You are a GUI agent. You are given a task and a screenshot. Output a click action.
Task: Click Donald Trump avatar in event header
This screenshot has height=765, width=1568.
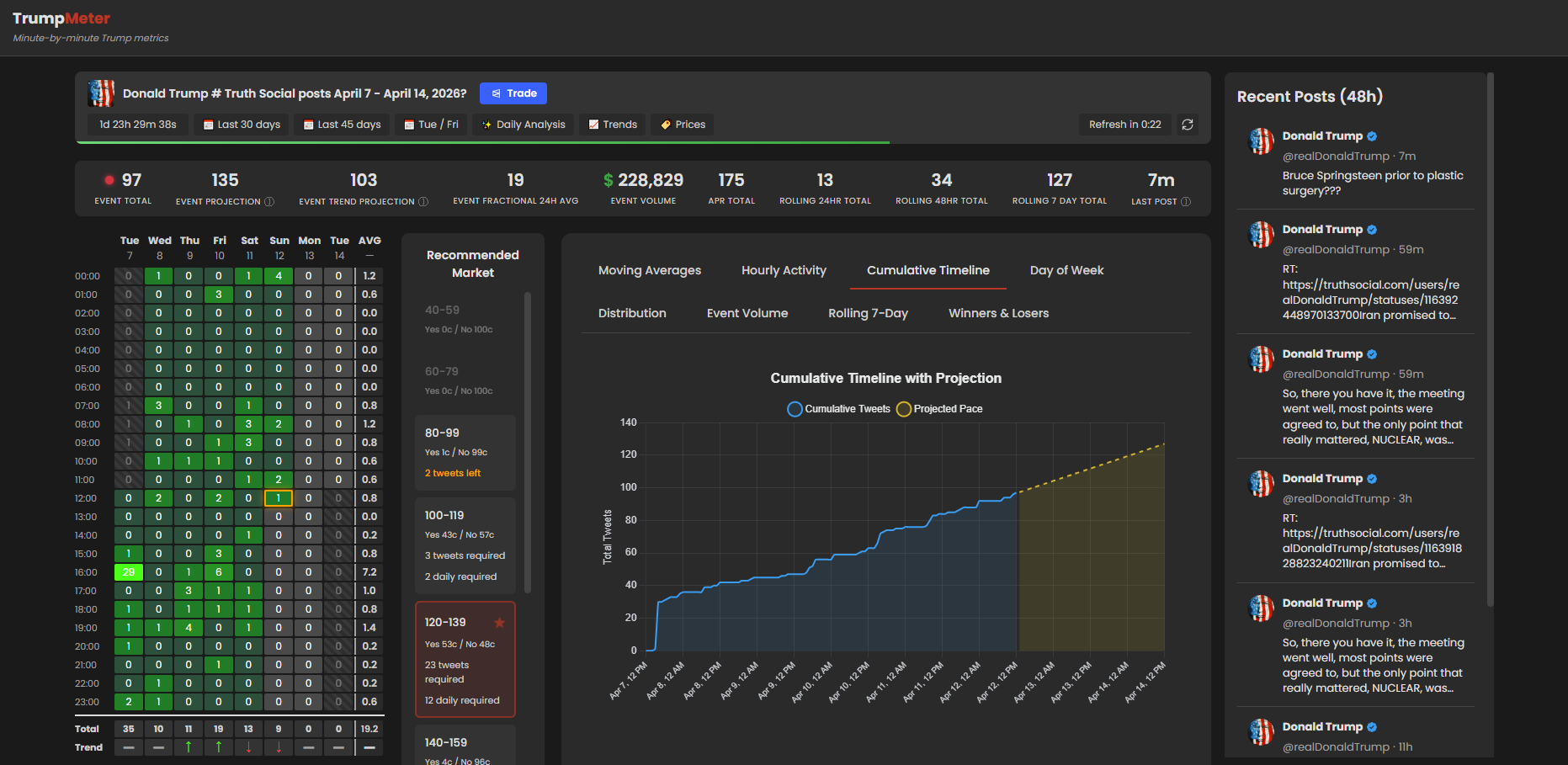point(101,93)
